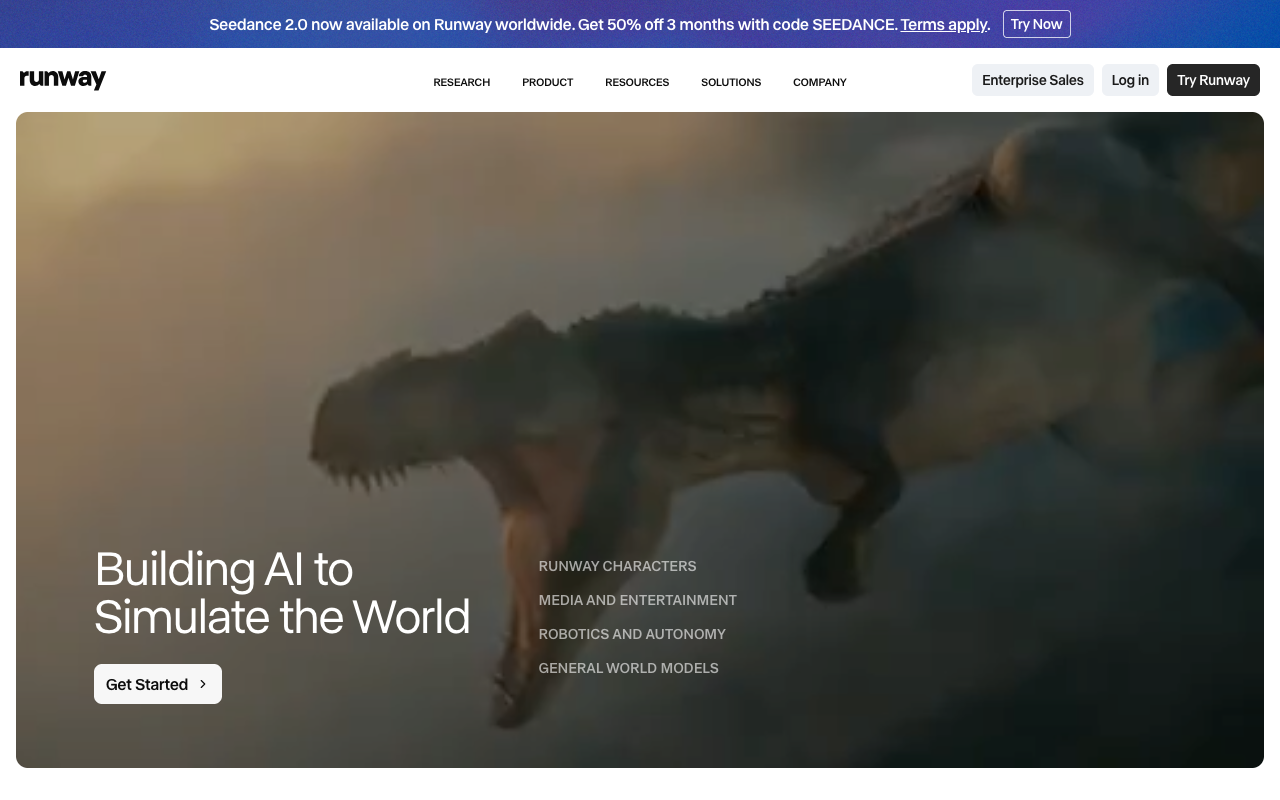Image resolution: width=1280 pixels, height=800 pixels.
Task: Expand the Product navigation menu
Action: pyautogui.click(x=547, y=82)
